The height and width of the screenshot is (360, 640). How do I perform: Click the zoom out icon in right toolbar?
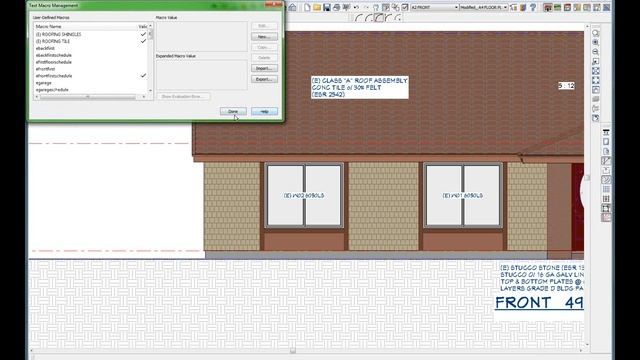point(596,52)
